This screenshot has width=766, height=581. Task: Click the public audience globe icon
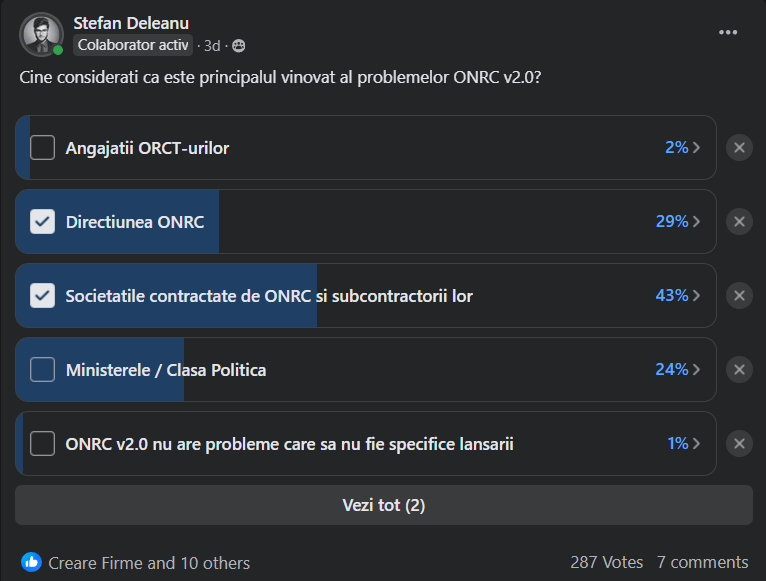(x=238, y=46)
